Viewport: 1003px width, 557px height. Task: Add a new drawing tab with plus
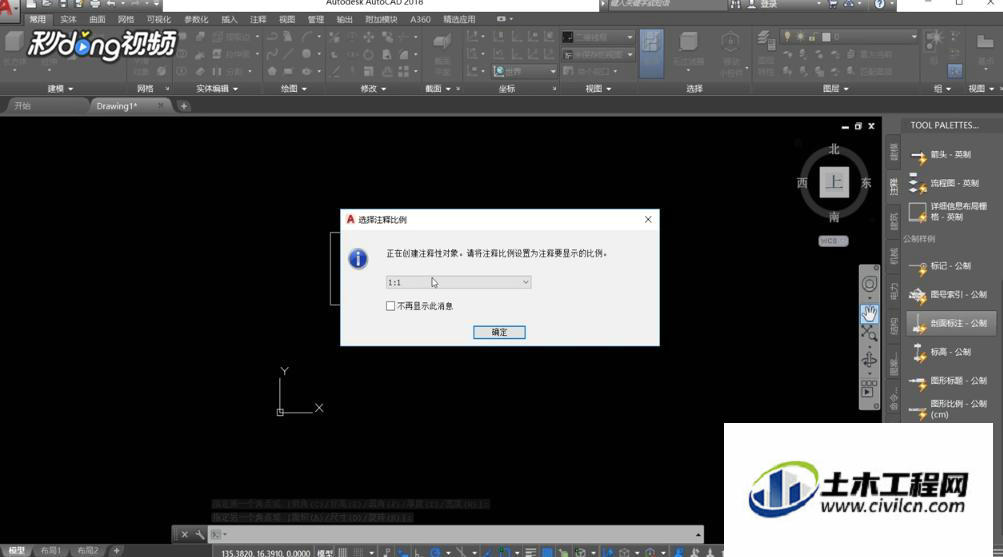click(x=184, y=106)
